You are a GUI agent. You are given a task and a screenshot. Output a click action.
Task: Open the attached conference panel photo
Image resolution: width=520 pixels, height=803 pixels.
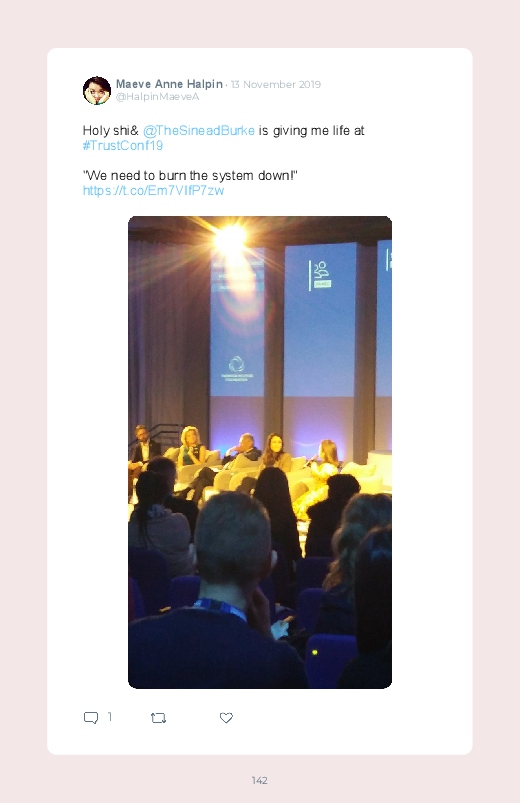coord(260,452)
